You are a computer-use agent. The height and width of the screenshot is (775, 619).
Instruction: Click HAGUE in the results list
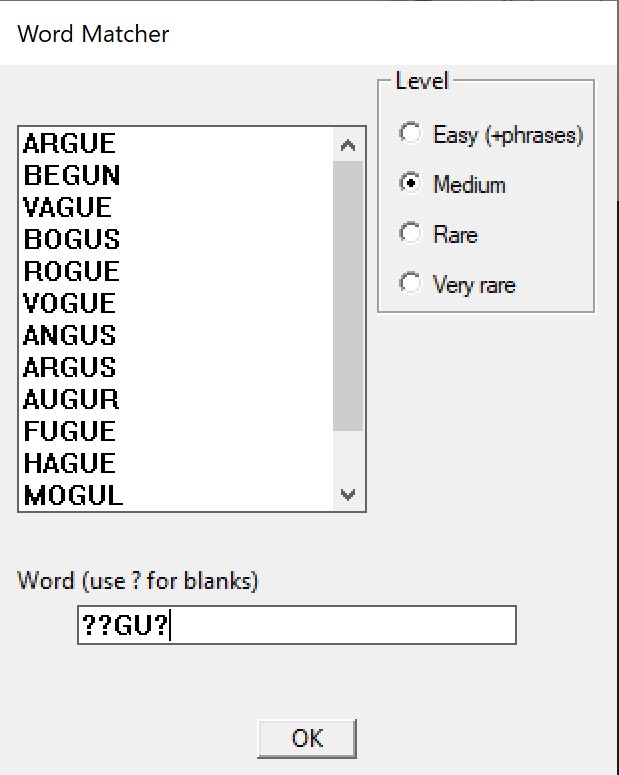[x=176, y=463]
